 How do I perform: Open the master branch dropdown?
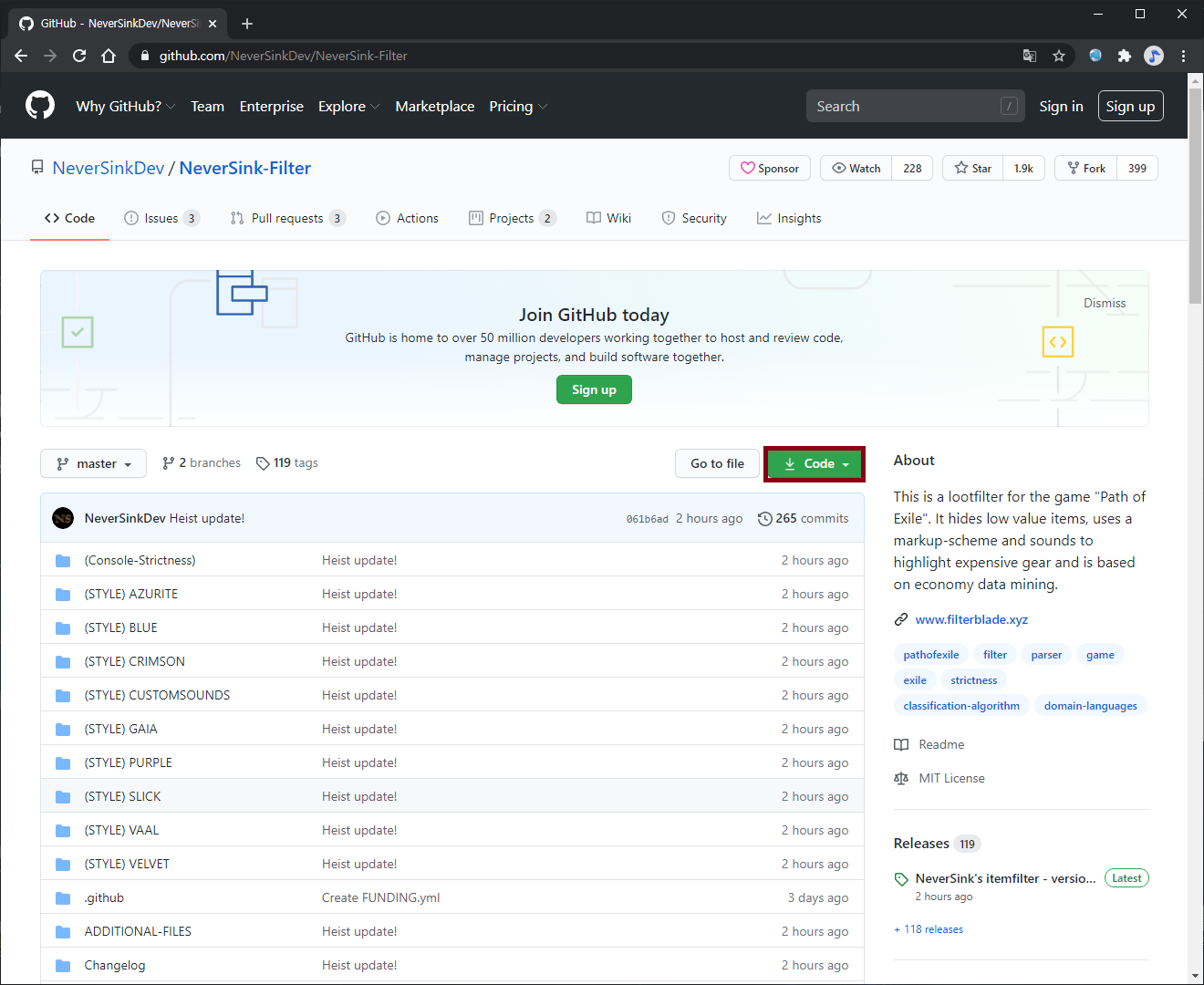point(93,463)
